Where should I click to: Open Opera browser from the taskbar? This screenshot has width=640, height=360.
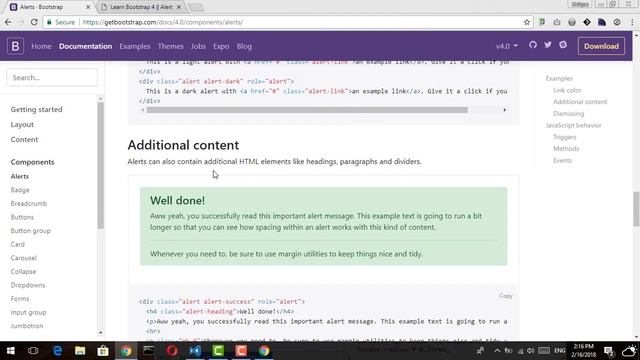[172, 351]
